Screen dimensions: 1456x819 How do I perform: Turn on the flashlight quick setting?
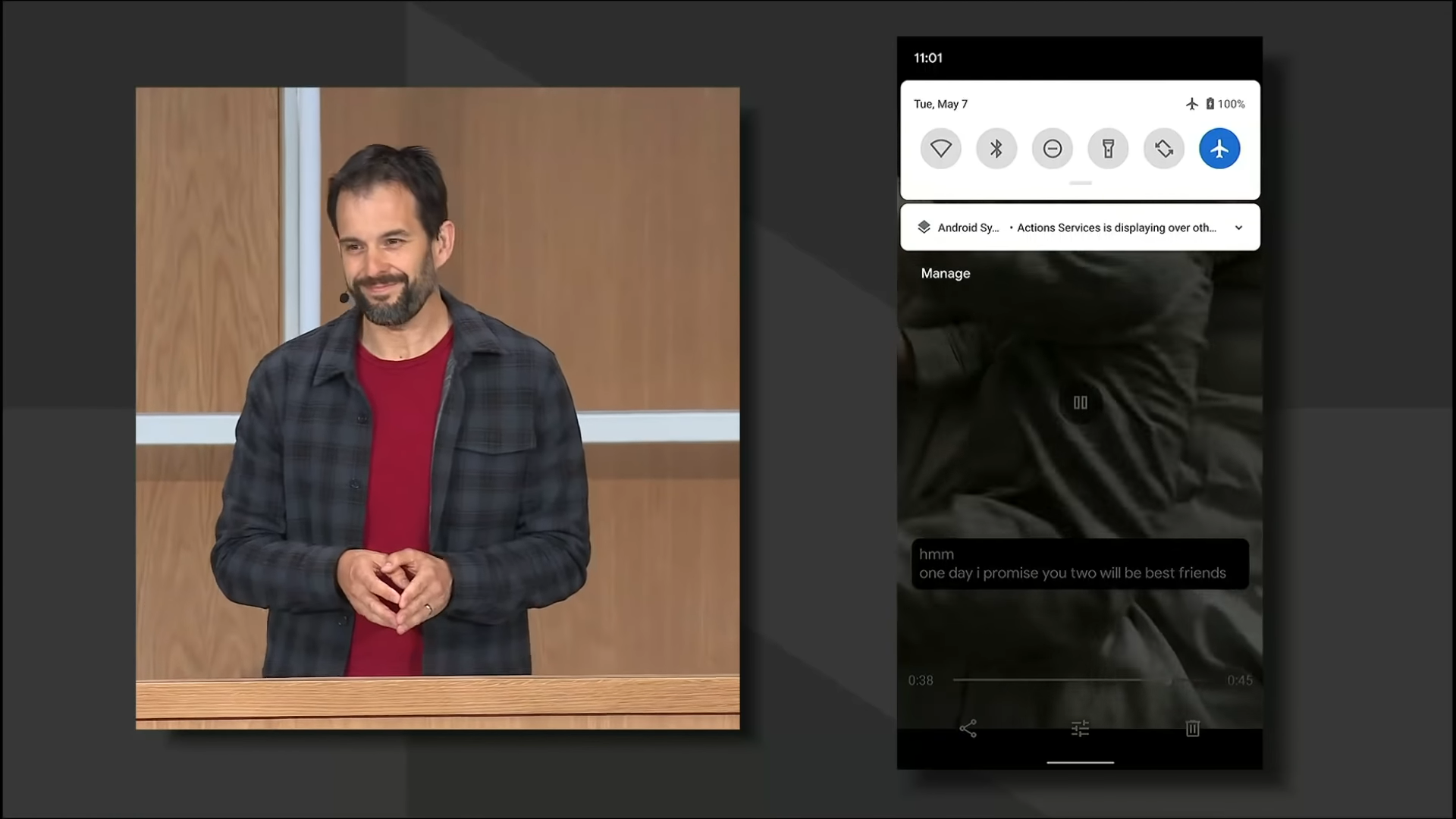pyautogui.click(x=1108, y=149)
